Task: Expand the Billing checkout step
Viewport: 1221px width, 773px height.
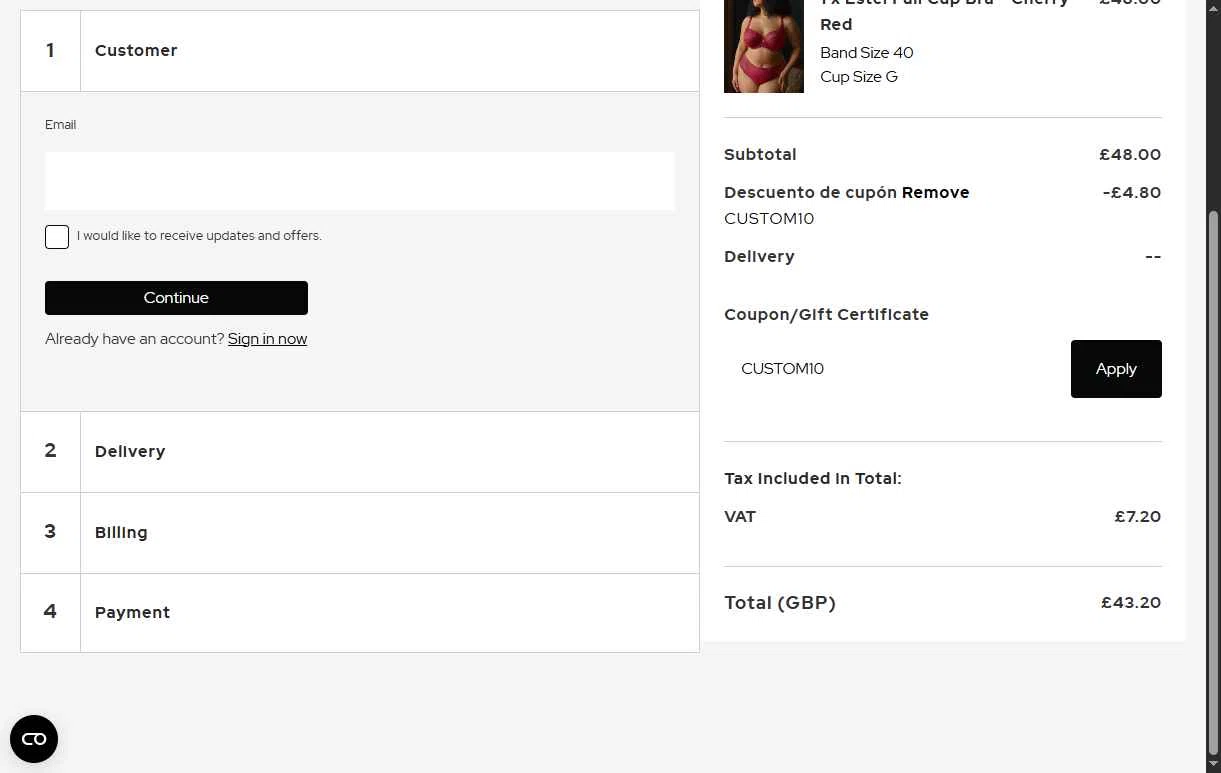Action: click(x=360, y=533)
